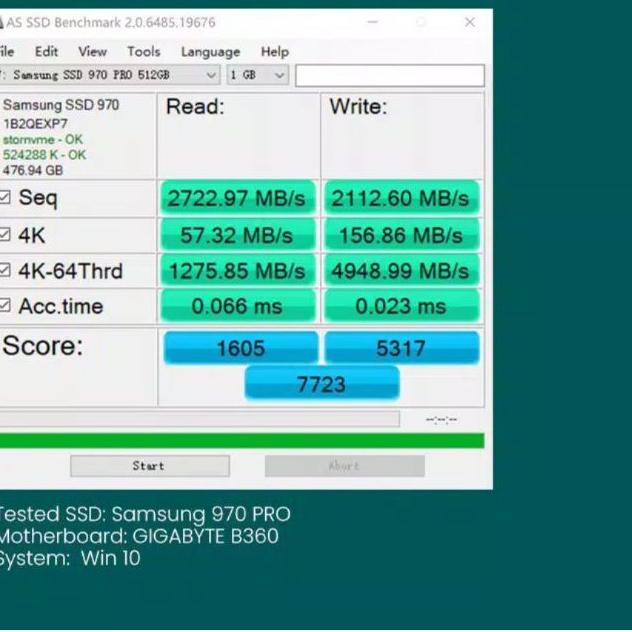This screenshot has height=632, width=632.
Task: Click the Write: column header
Action: pyautogui.click(x=358, y=107)
